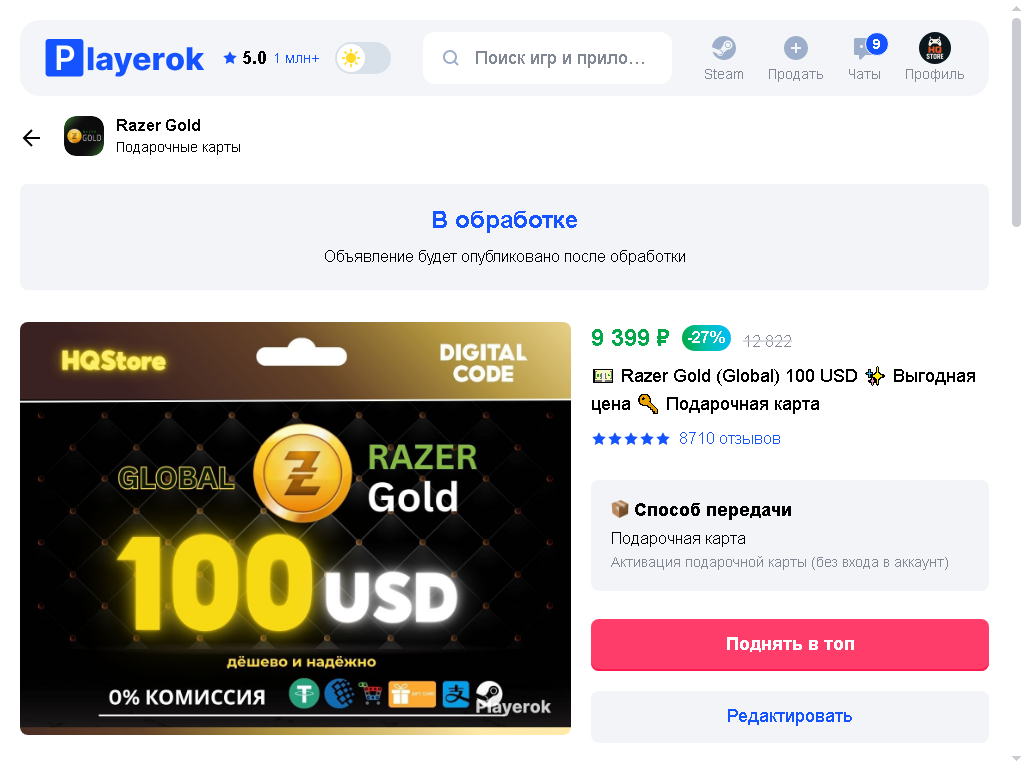Click the Поднять в топ button
The height and width of the screenshot is (768, 1024).
[x=790, y=645]
